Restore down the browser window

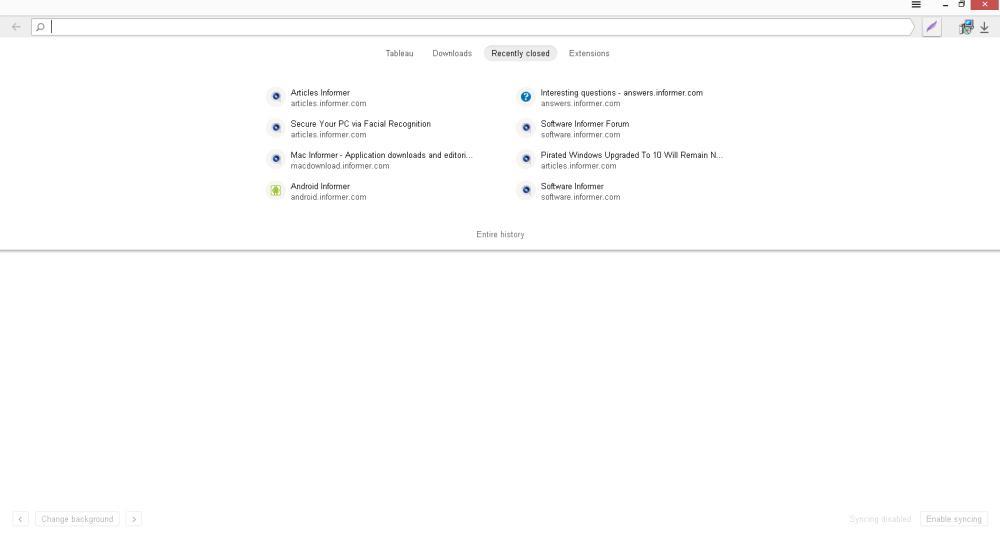pyautogui.click(x=962, y=4)
